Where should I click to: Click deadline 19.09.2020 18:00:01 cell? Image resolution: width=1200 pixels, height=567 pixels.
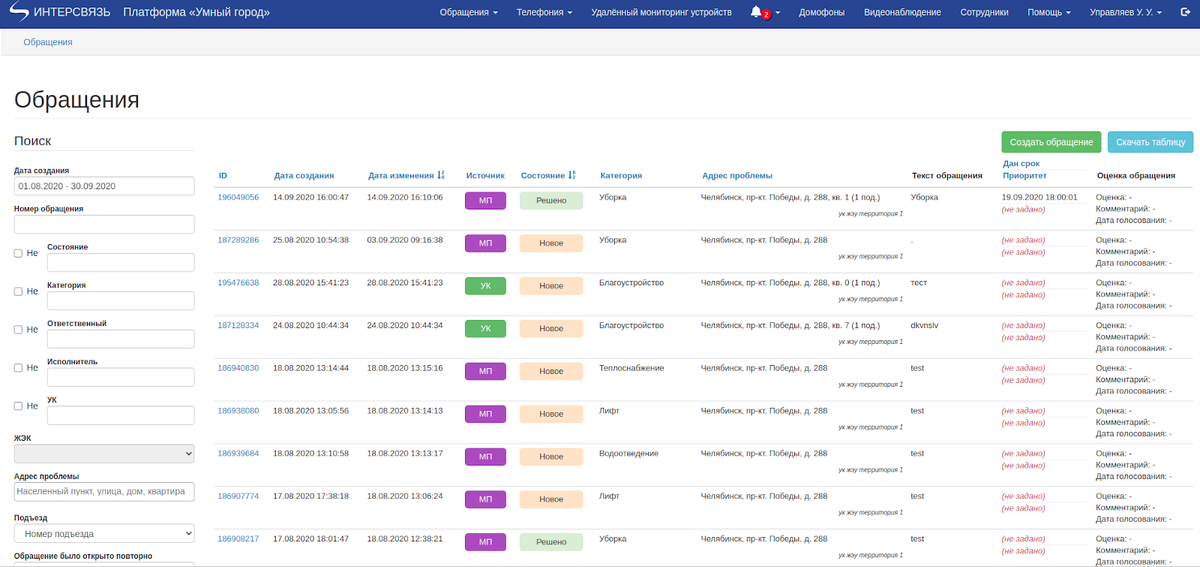1039,197
